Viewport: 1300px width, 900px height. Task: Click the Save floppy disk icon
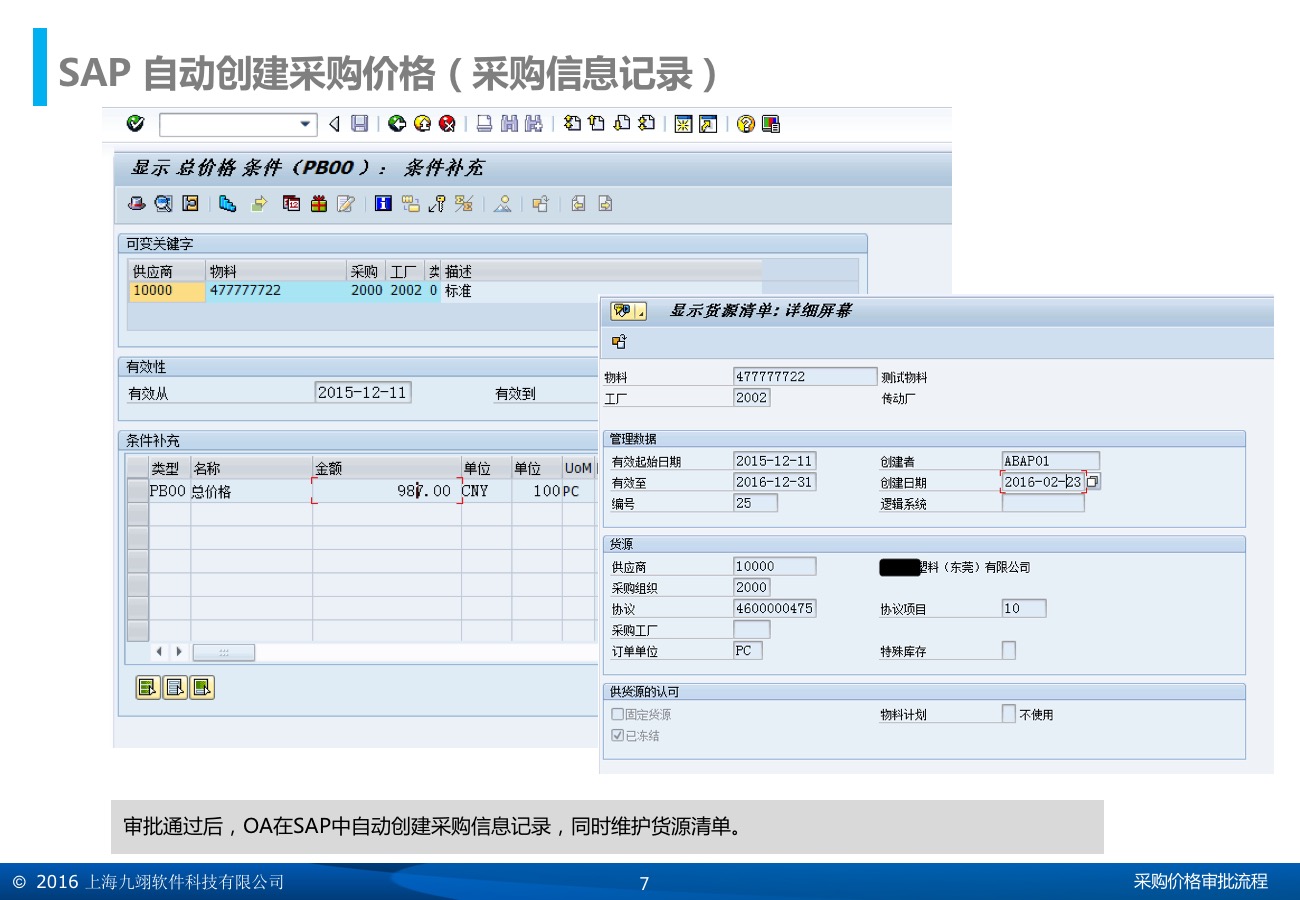click(x=359, y=124)
